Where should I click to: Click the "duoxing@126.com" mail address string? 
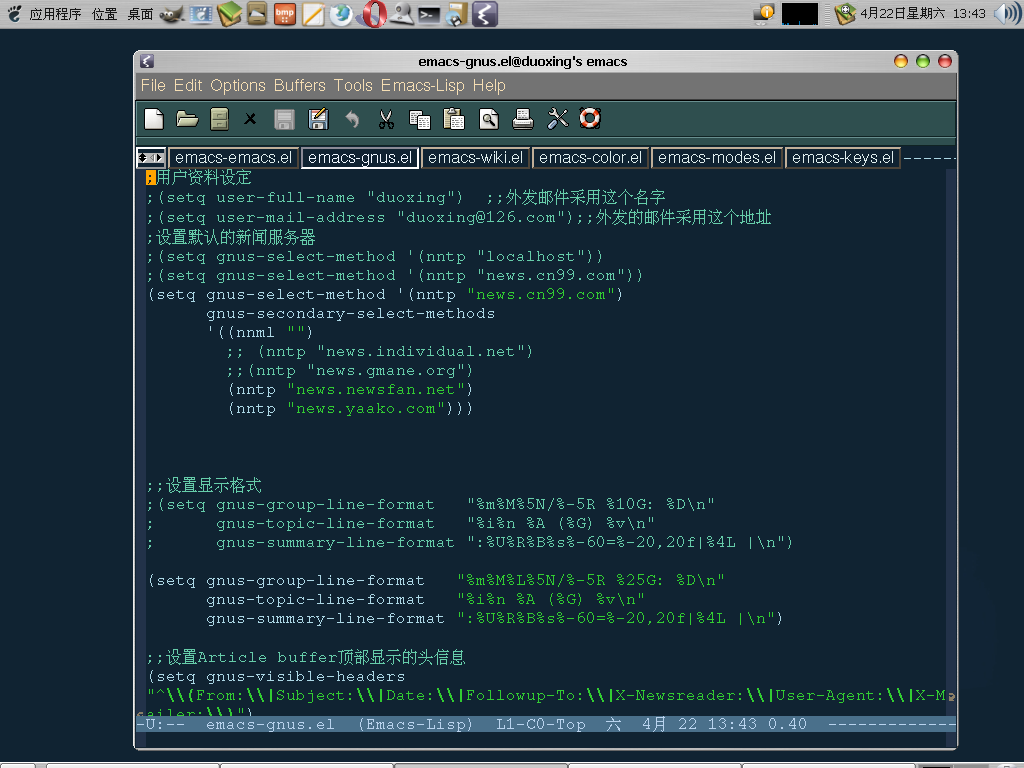coord(481,217)
